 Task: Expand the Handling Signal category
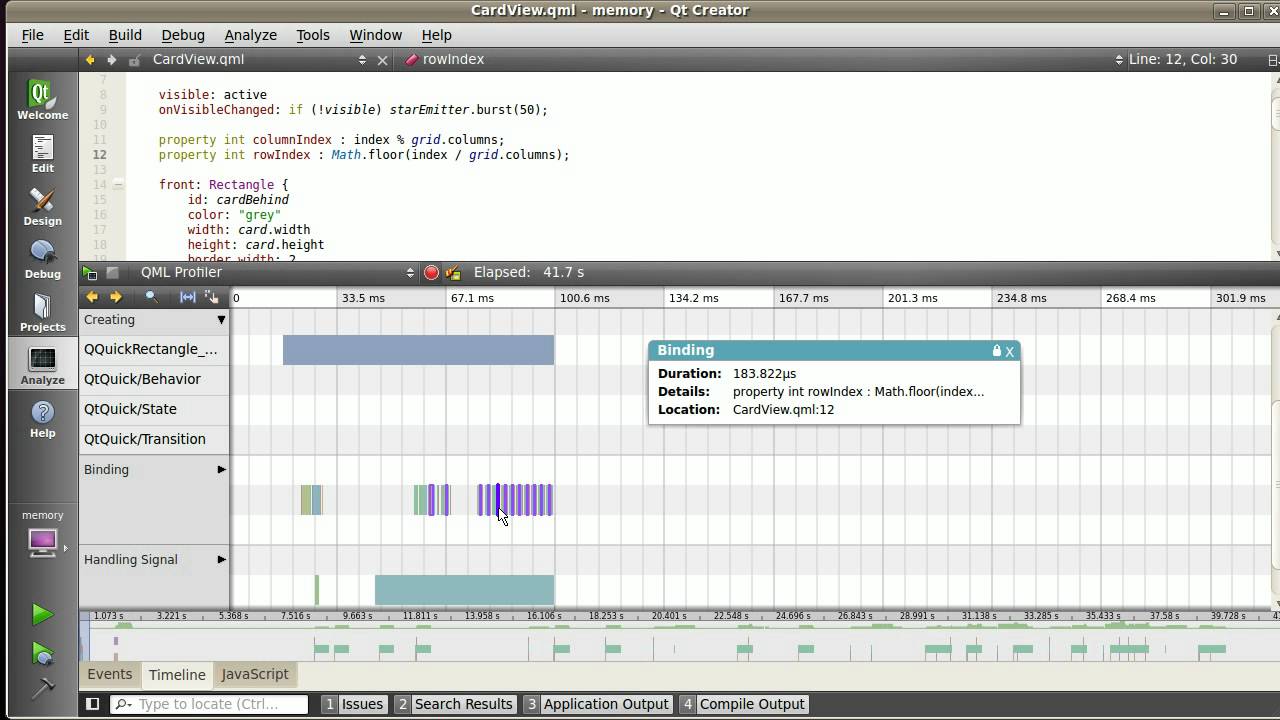coord(221,559)
